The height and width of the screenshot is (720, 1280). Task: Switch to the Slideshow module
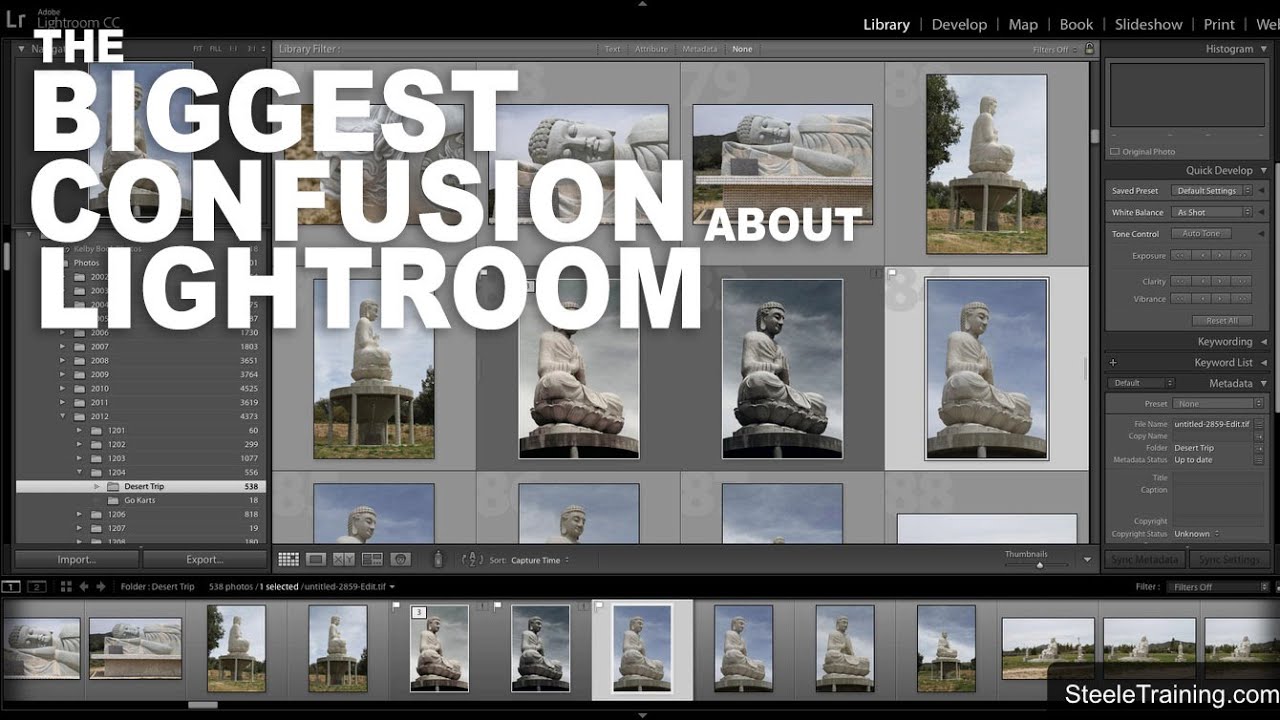(x=1148, y=24)
